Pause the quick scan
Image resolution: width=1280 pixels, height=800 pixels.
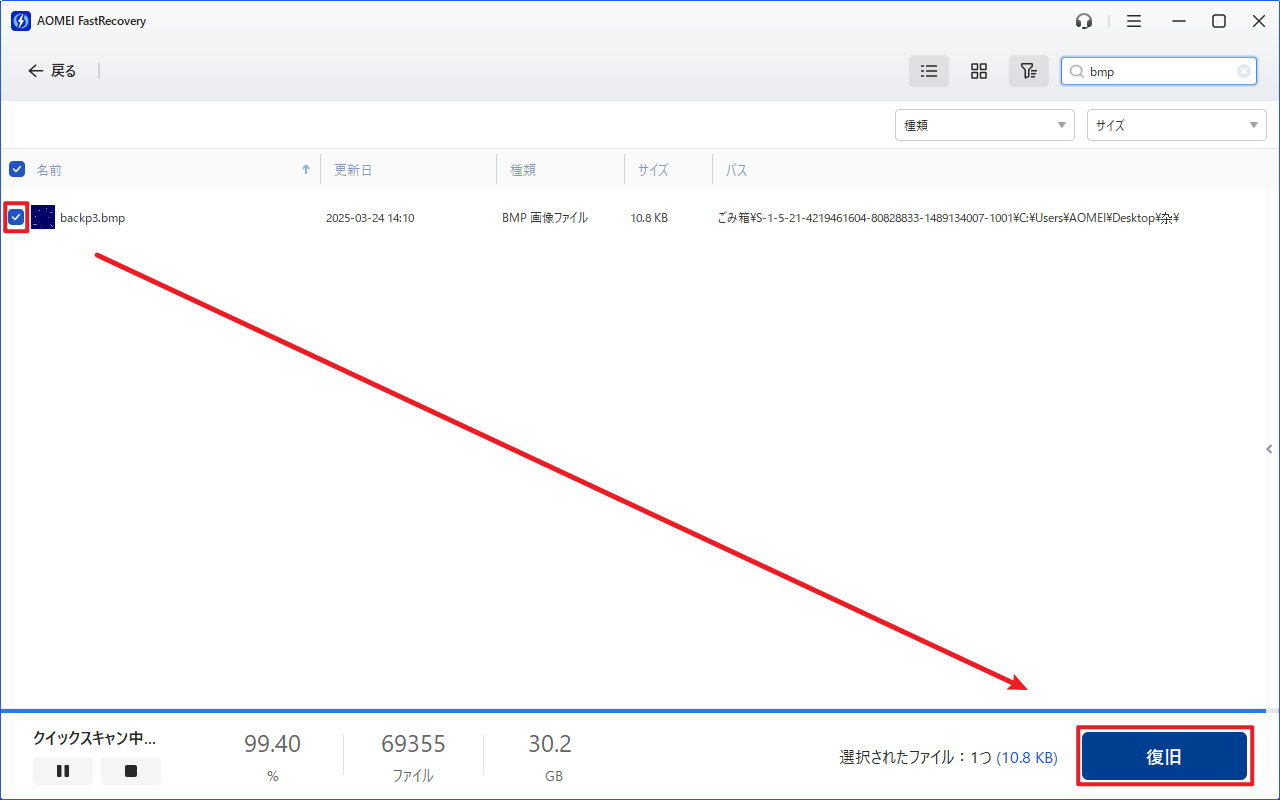point(63,771)
